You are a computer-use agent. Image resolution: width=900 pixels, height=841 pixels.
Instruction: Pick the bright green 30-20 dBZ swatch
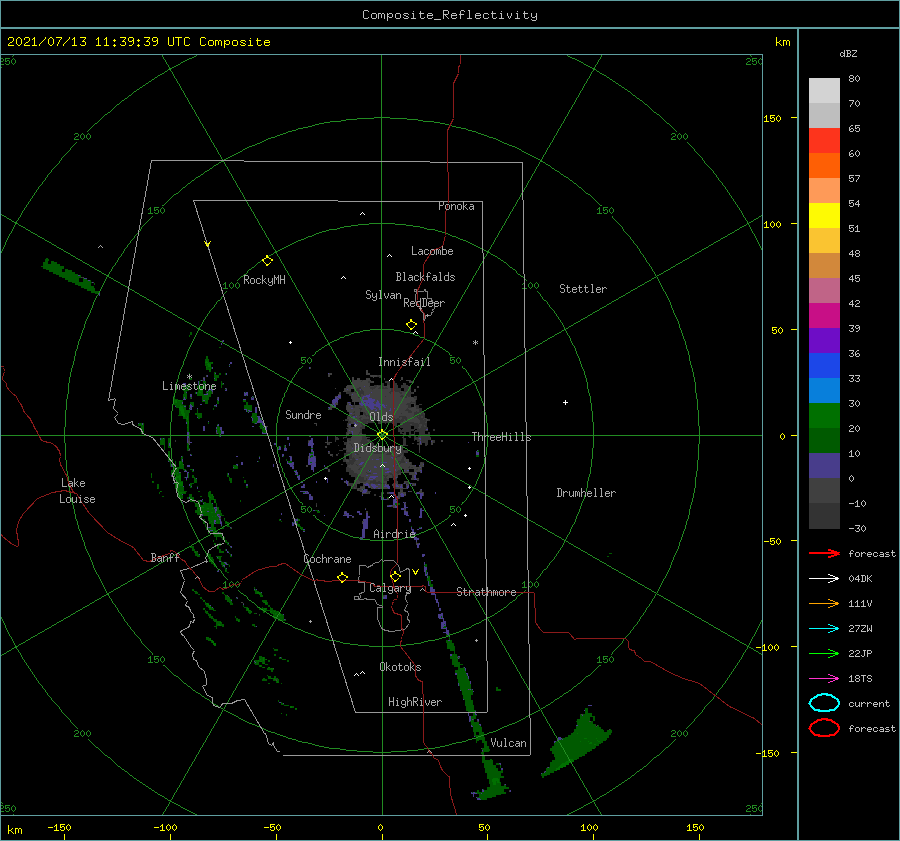pos(824,416)
